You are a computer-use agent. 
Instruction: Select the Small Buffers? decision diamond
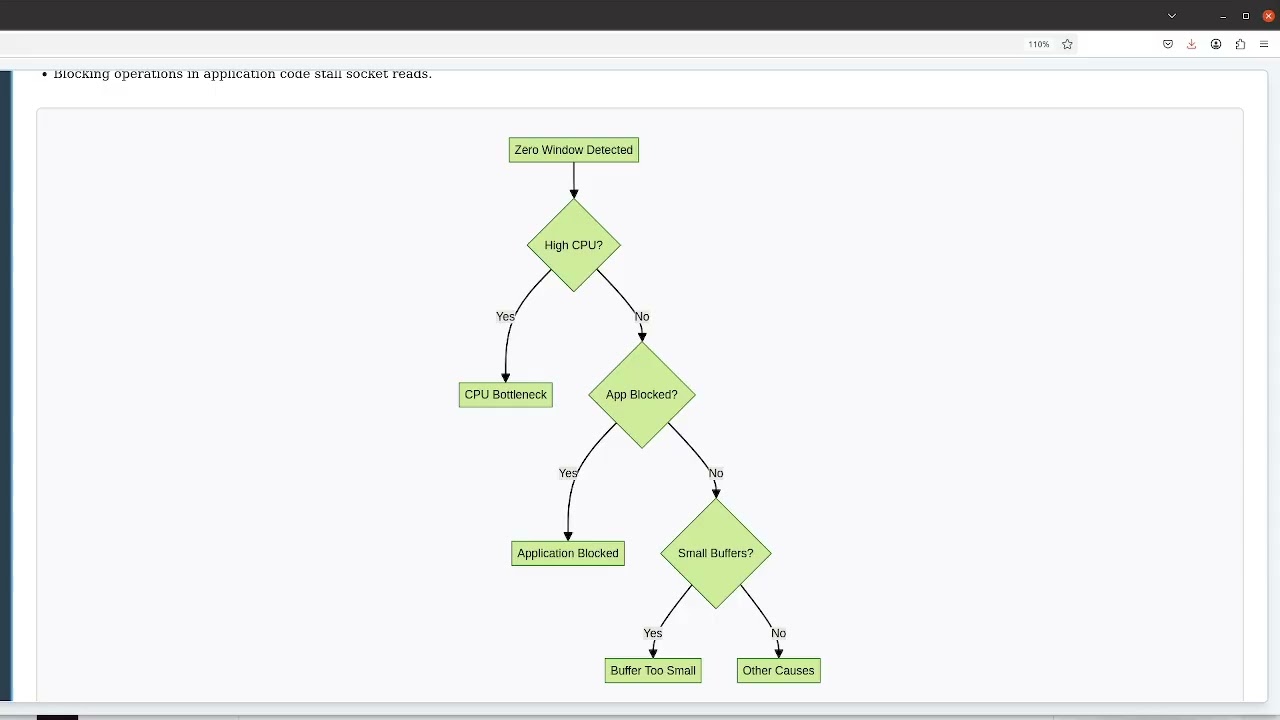pyautogui.click(x=716, y=553)
